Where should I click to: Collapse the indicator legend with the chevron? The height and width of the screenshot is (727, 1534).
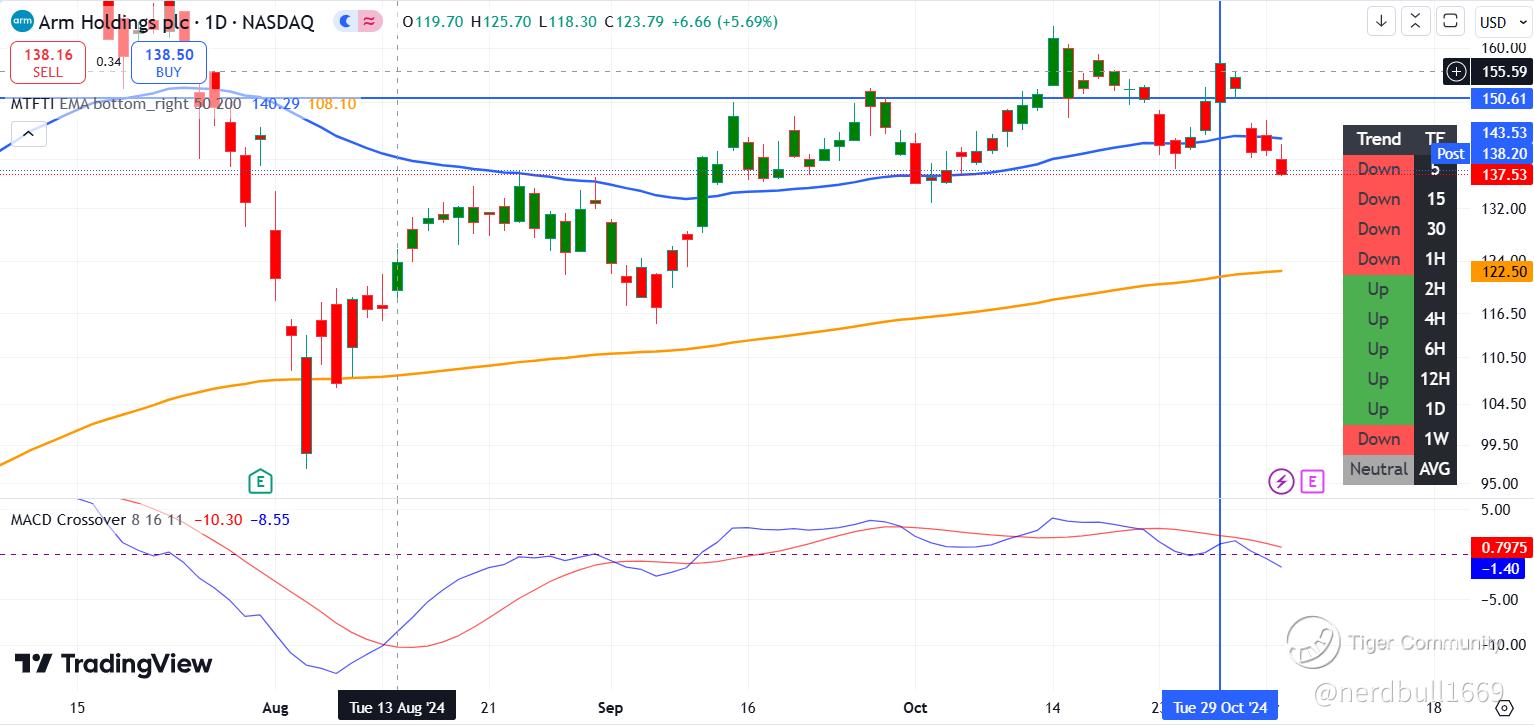(28, 133)
